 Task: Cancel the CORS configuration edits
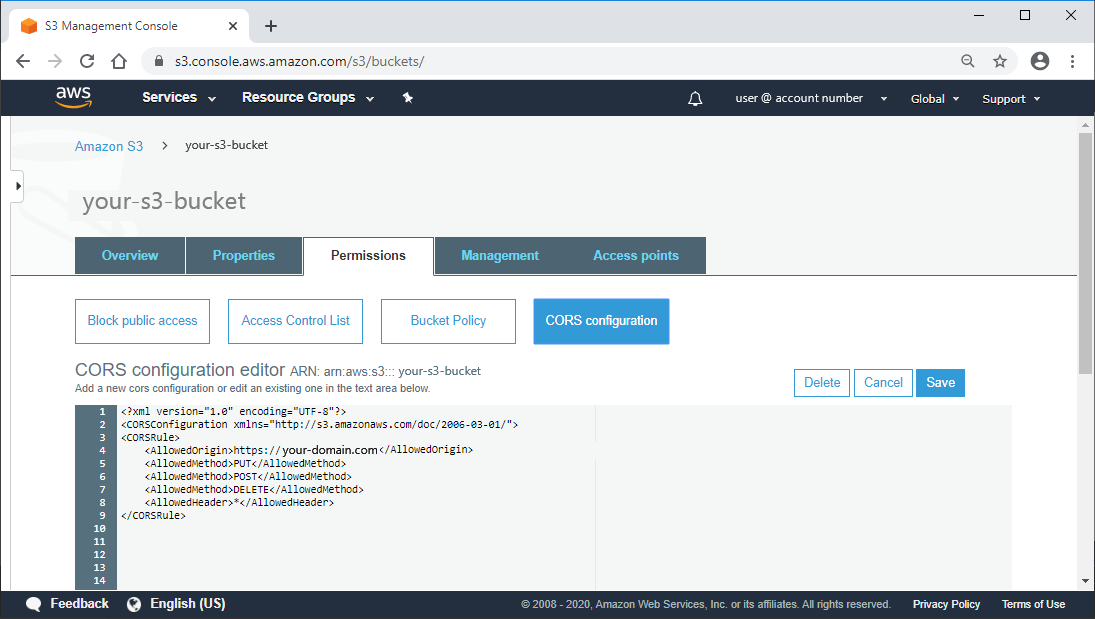(x=883, y=383)
